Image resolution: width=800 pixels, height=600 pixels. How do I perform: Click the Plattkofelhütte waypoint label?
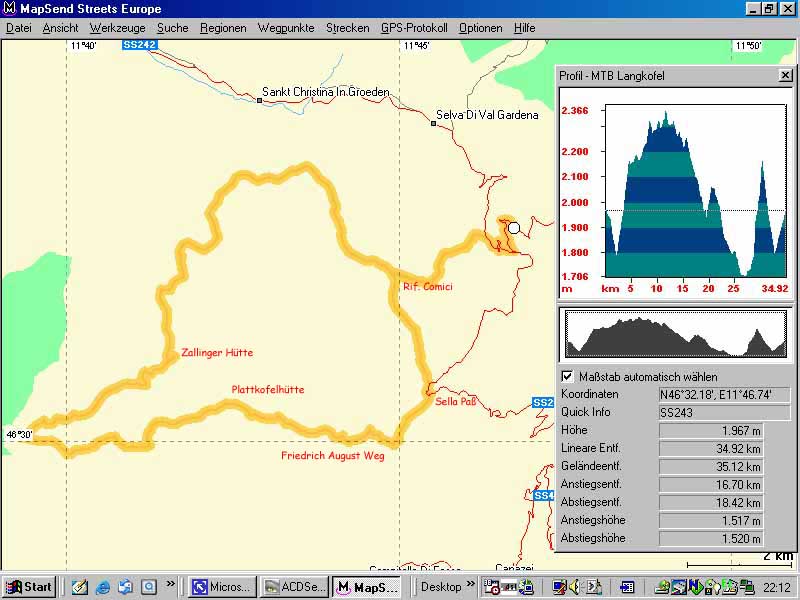[268, 389]
